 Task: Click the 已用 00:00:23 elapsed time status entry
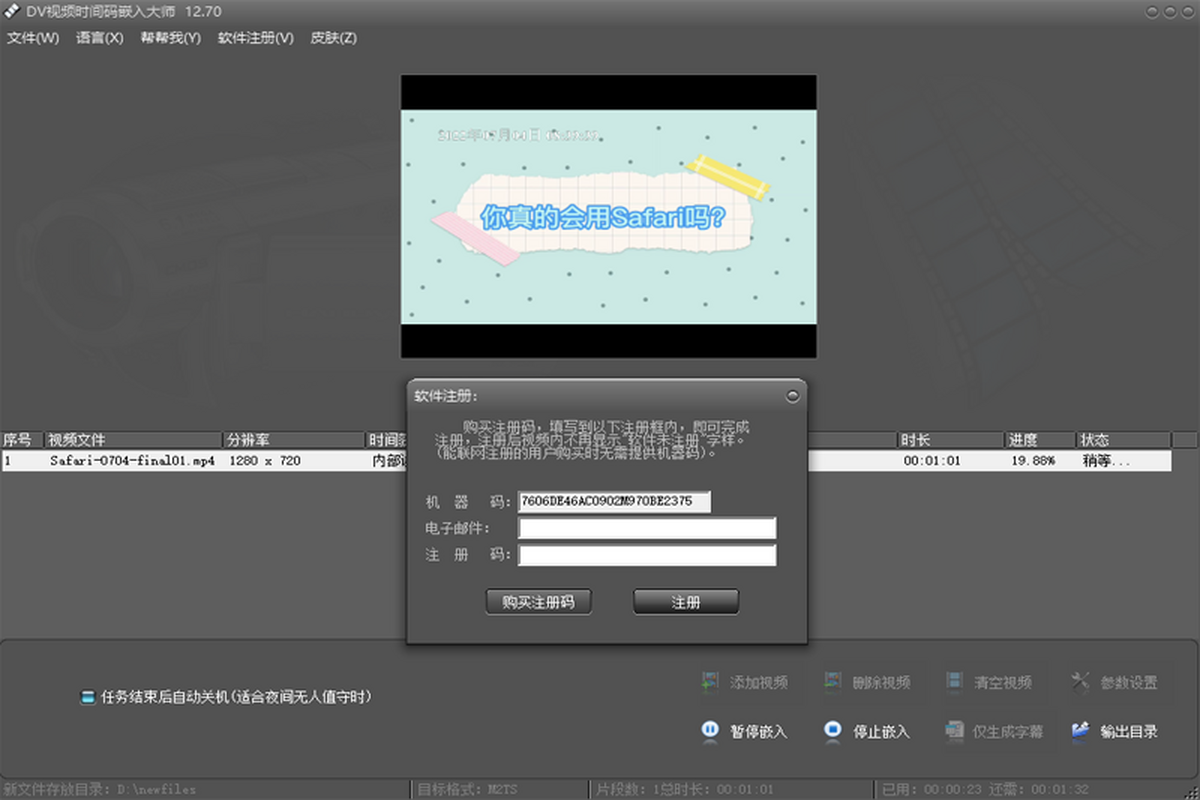coord(932,789)
